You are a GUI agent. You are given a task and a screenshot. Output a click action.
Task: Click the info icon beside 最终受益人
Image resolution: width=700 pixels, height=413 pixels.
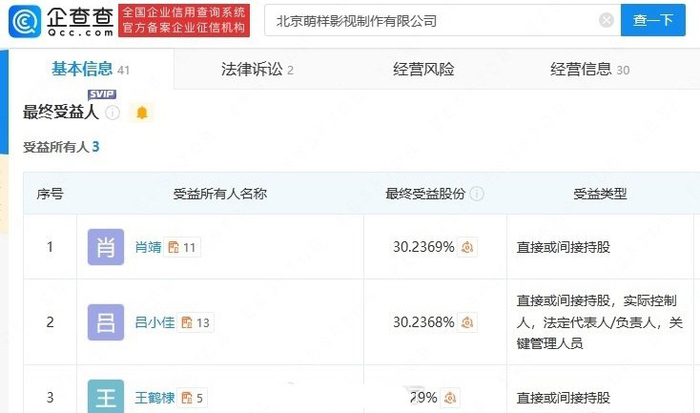point(112,113)
